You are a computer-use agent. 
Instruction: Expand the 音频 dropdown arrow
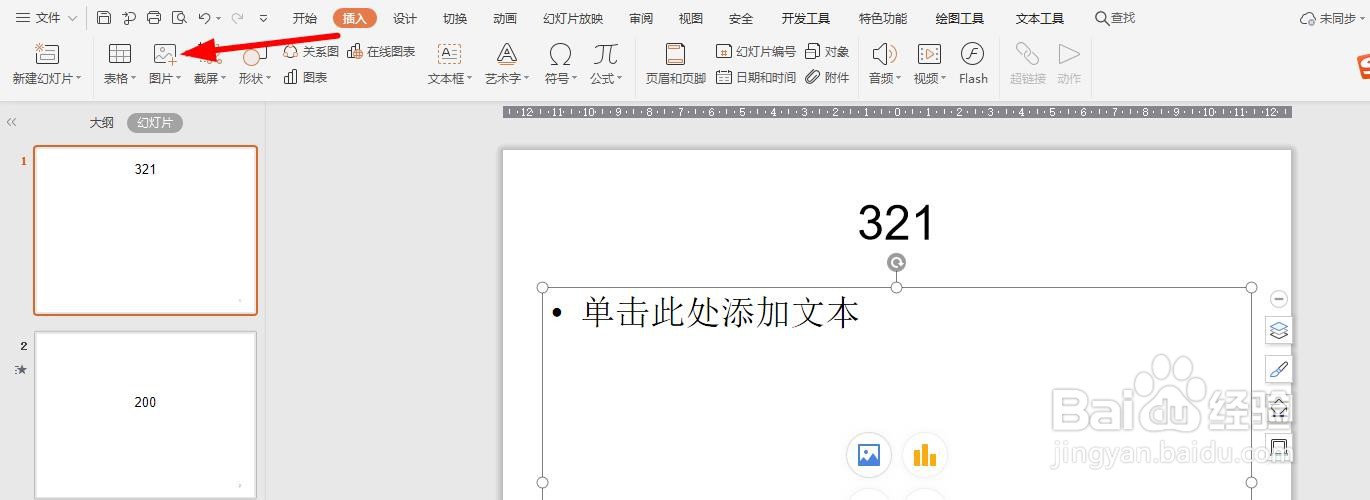pyautogui.click(x=898, y=79)
